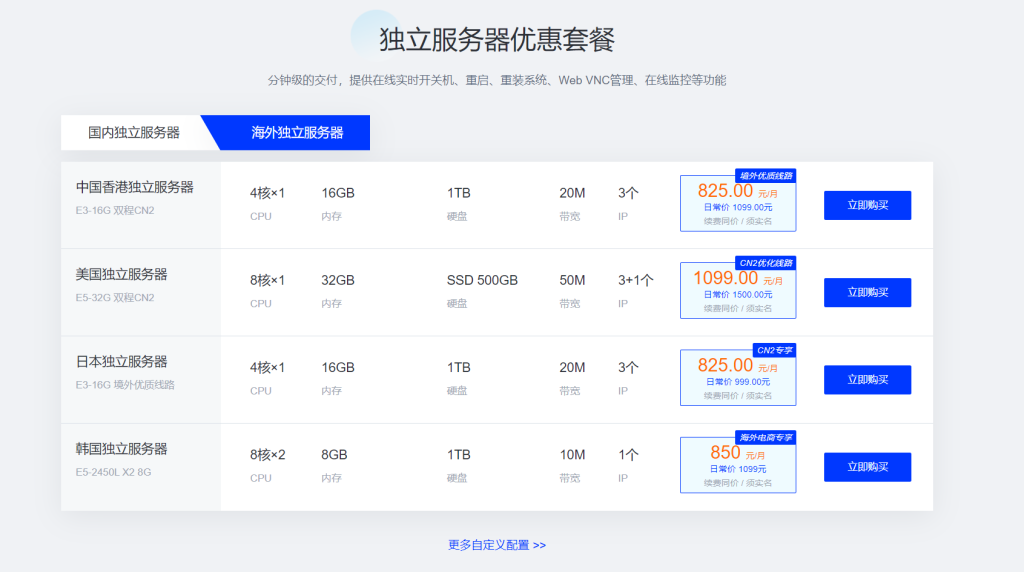1024x572 pixels.
Task: Choose the 韩国独立服务器 row title
Action: [x=122, y=449]
